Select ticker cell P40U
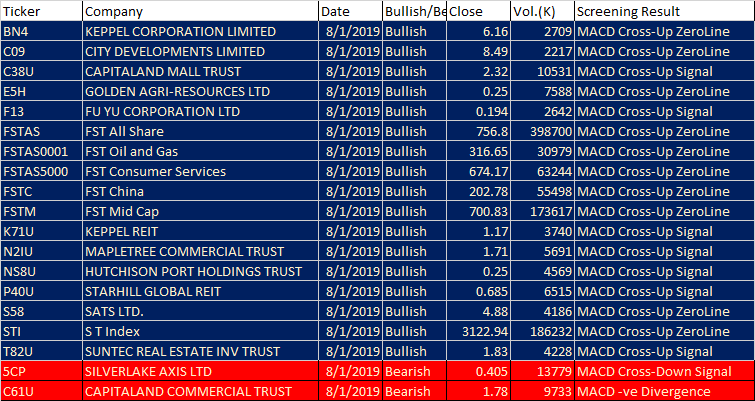Viewport: 755px width, 401px height. coord(41,291)
